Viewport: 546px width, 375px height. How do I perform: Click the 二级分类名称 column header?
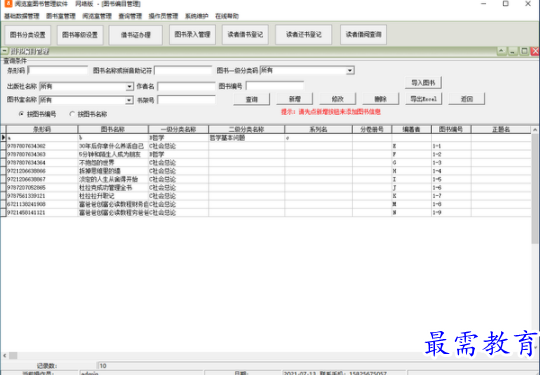tap(247, 130)
